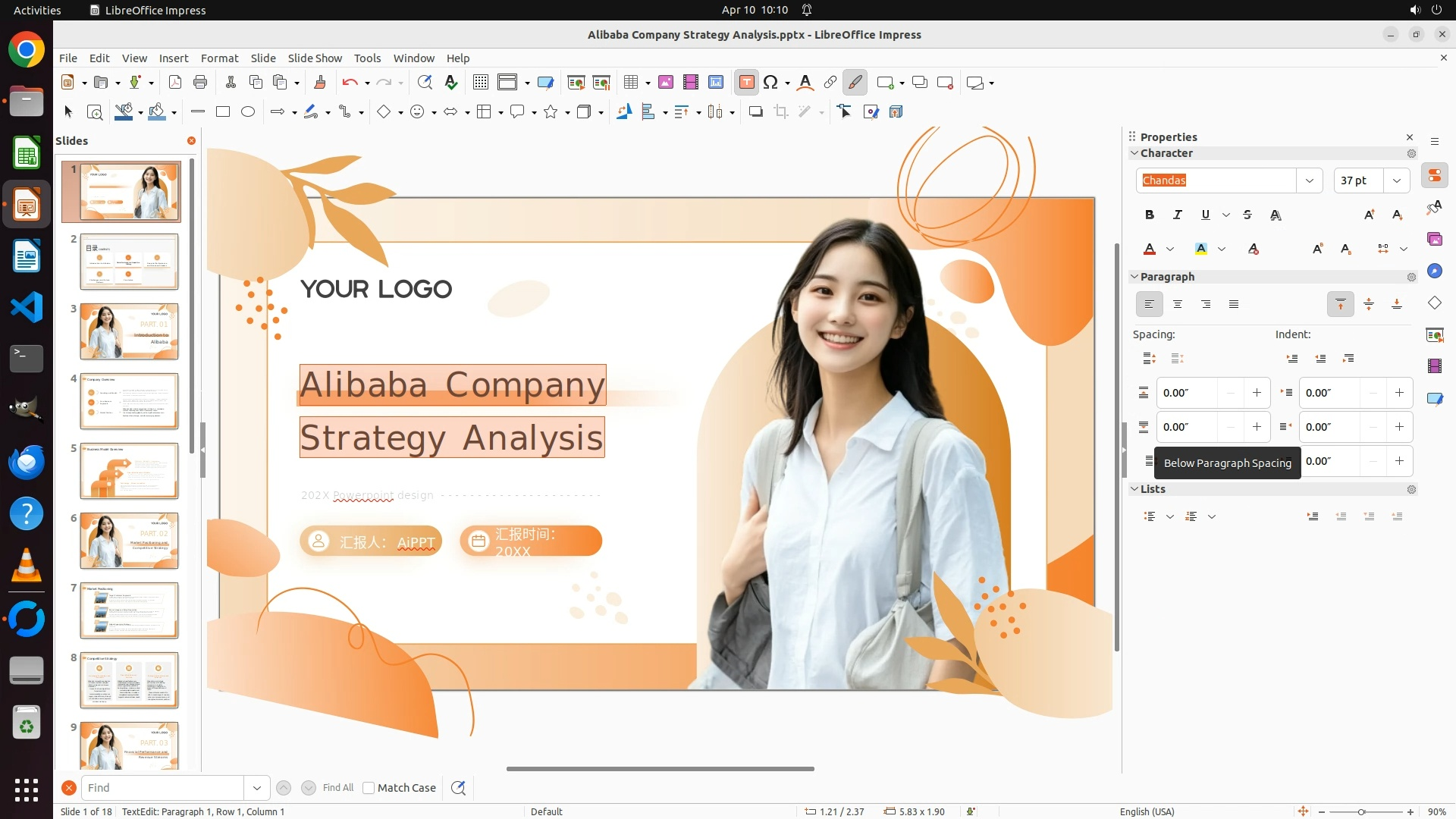This screenshot has width=1456, height=819.
Task: Open the font size dropdown
Action: point(1397,180)
